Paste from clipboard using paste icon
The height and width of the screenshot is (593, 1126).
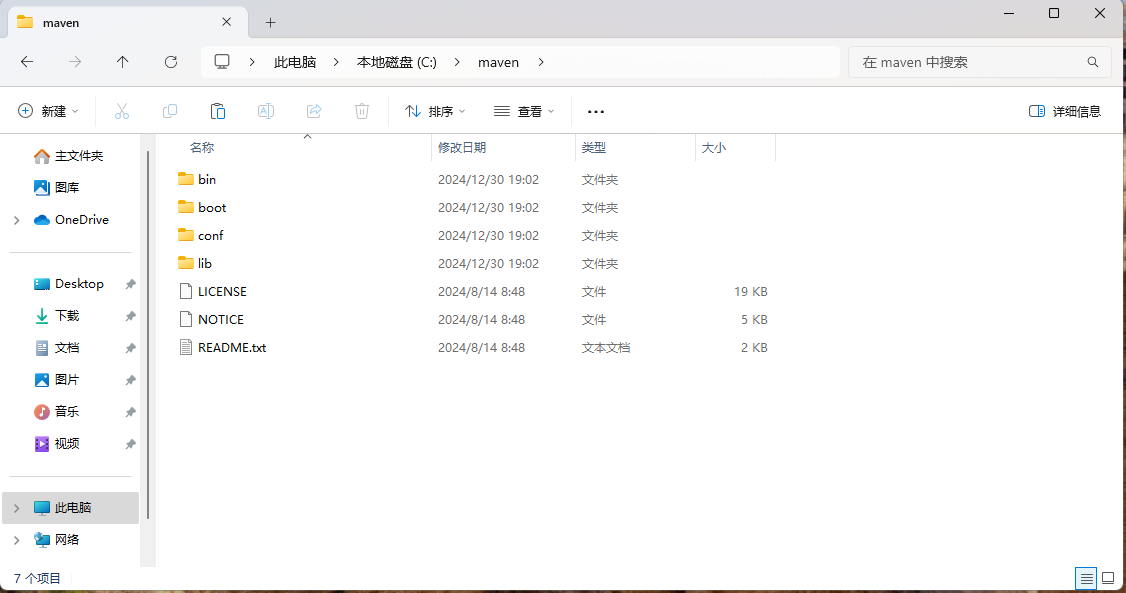pos(218,111)
